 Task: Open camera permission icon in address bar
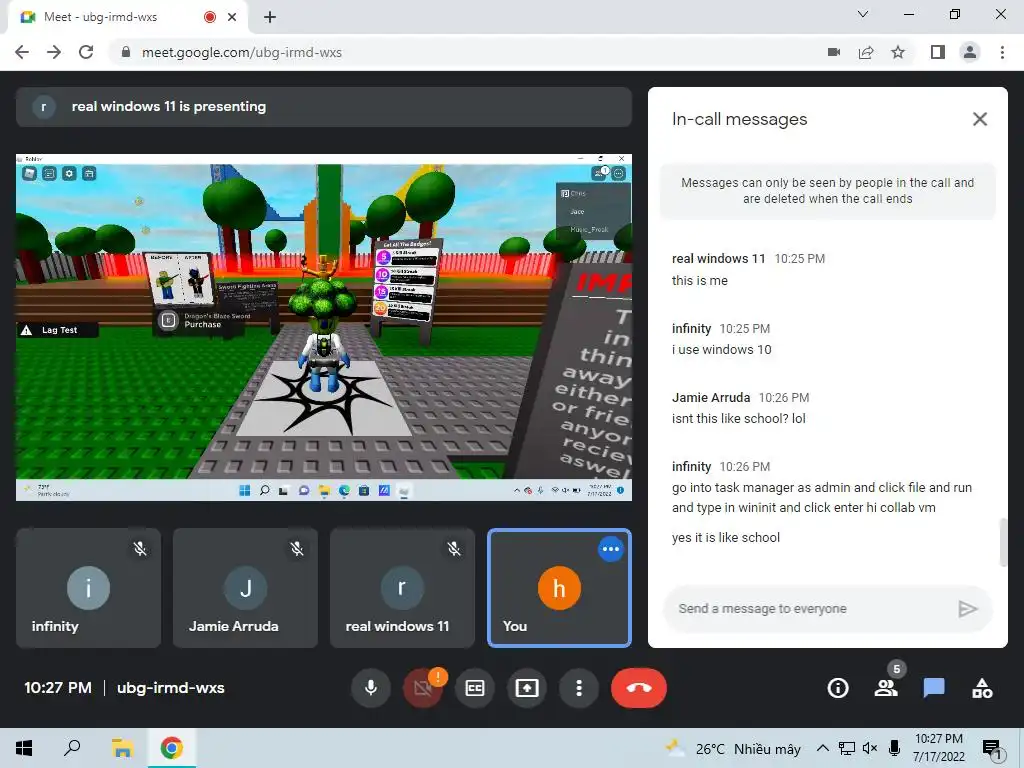point(834,52)
